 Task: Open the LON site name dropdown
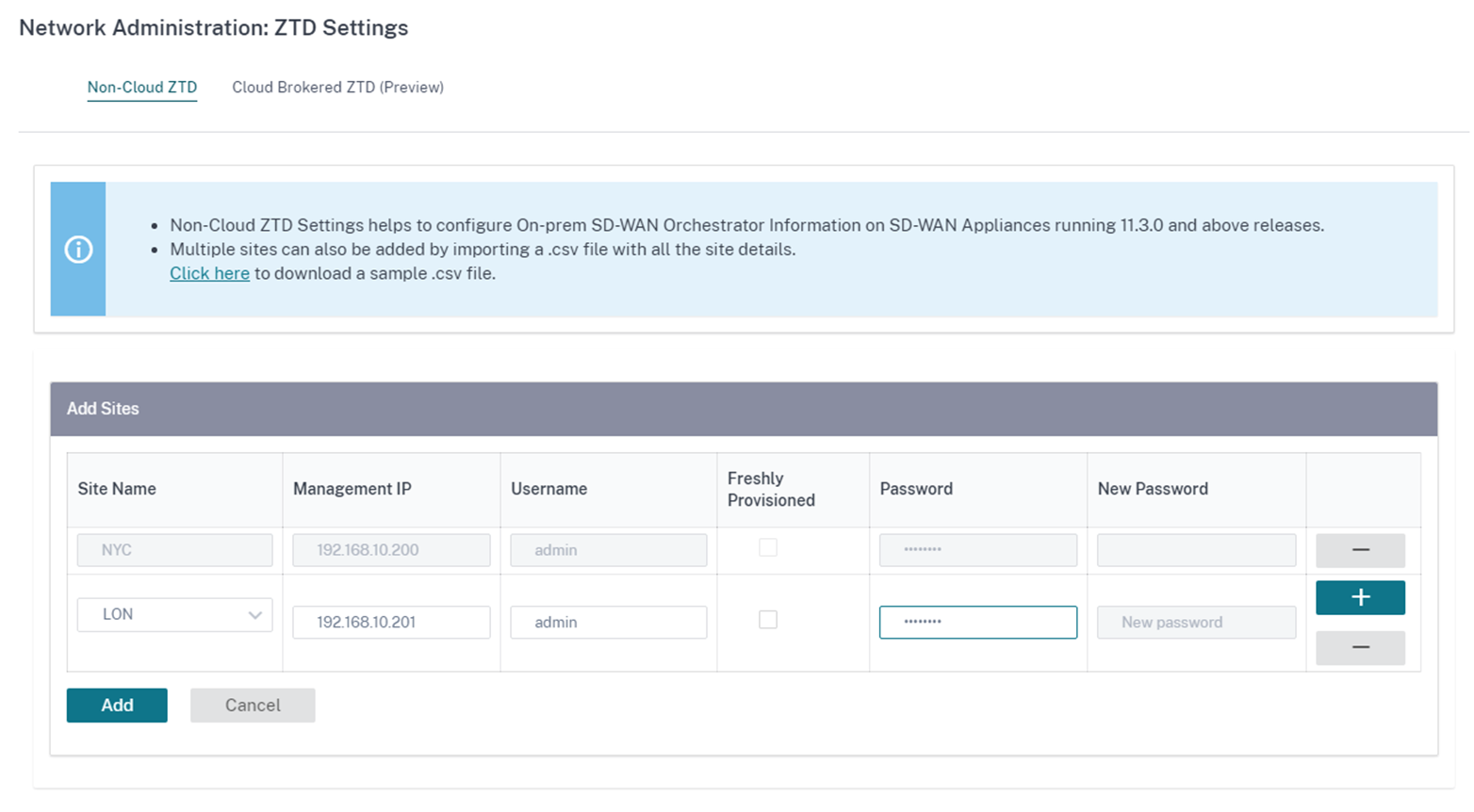[174, 614]
